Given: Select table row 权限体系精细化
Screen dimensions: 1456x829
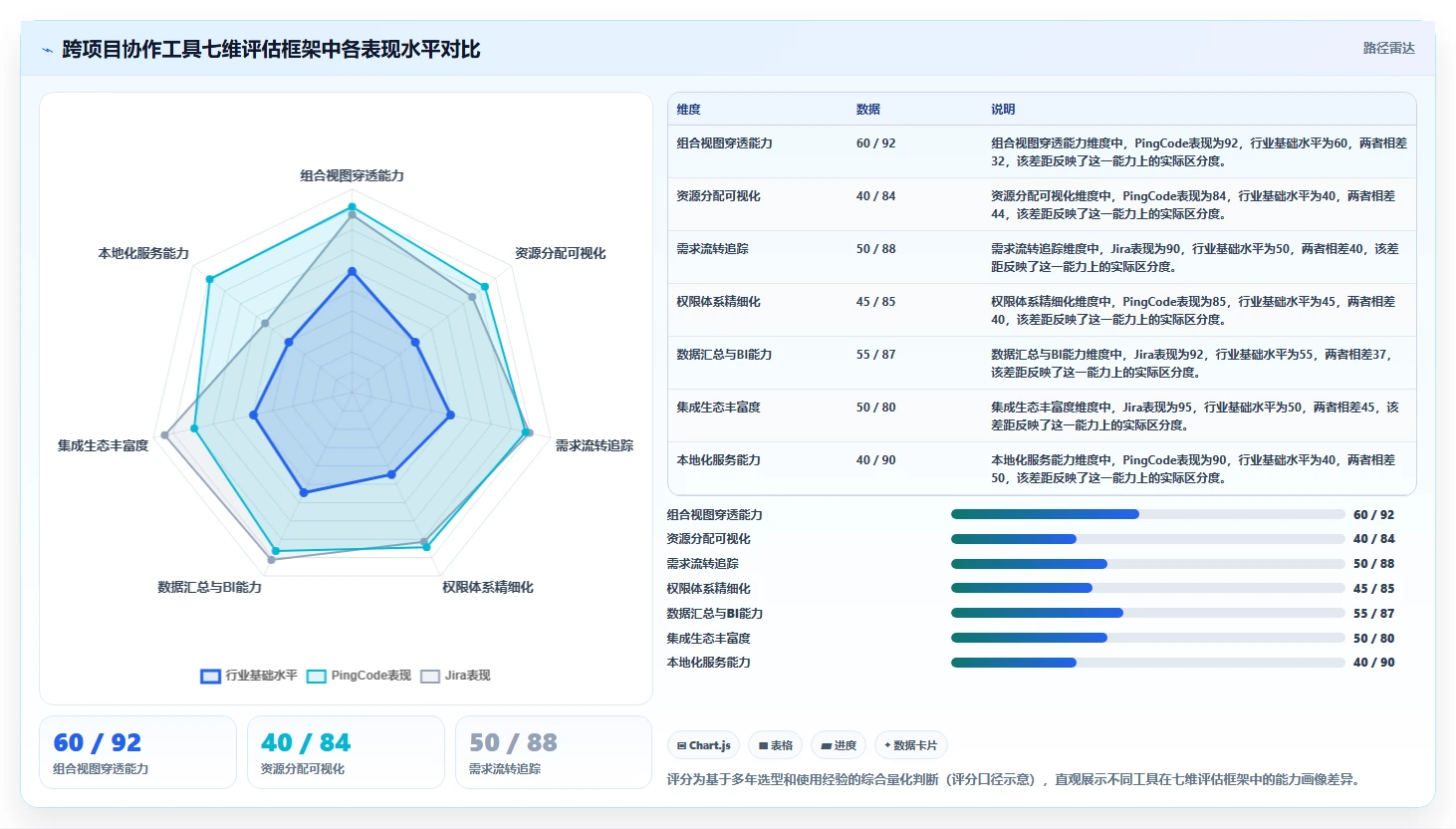Looking at the screenshot, I should pyautogui.click(x=1042, y=310).
